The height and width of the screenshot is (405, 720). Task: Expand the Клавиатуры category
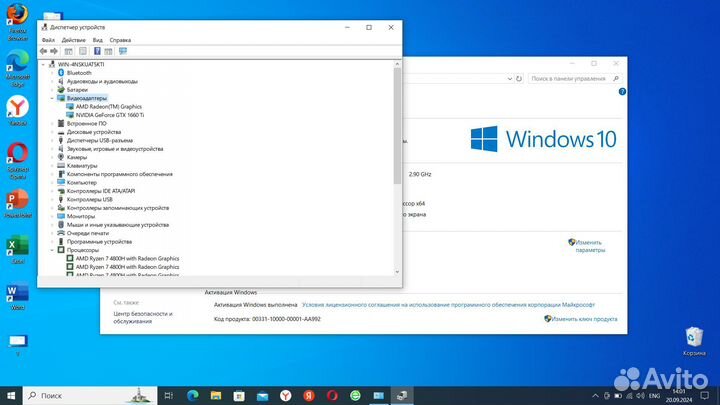[x=52, y=166]
